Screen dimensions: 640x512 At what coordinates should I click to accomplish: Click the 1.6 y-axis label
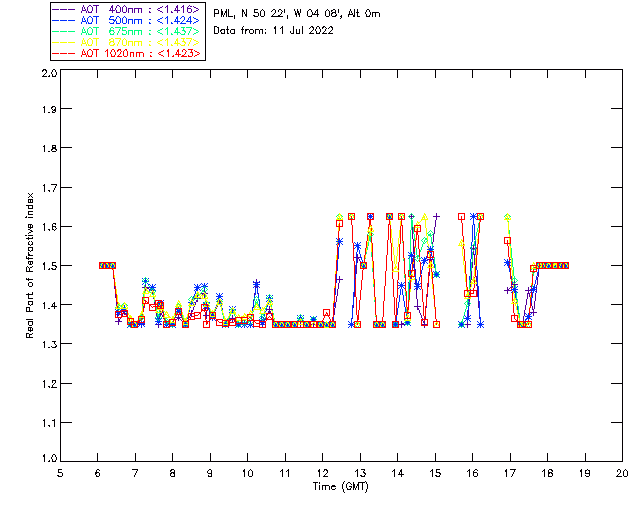coord(49,227)
